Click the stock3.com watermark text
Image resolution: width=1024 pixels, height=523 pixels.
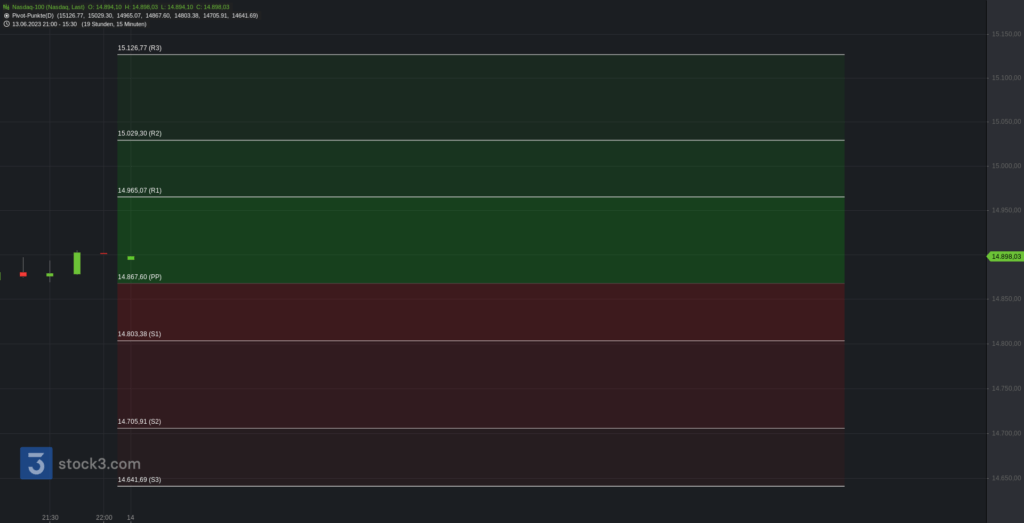click(98, 464)
